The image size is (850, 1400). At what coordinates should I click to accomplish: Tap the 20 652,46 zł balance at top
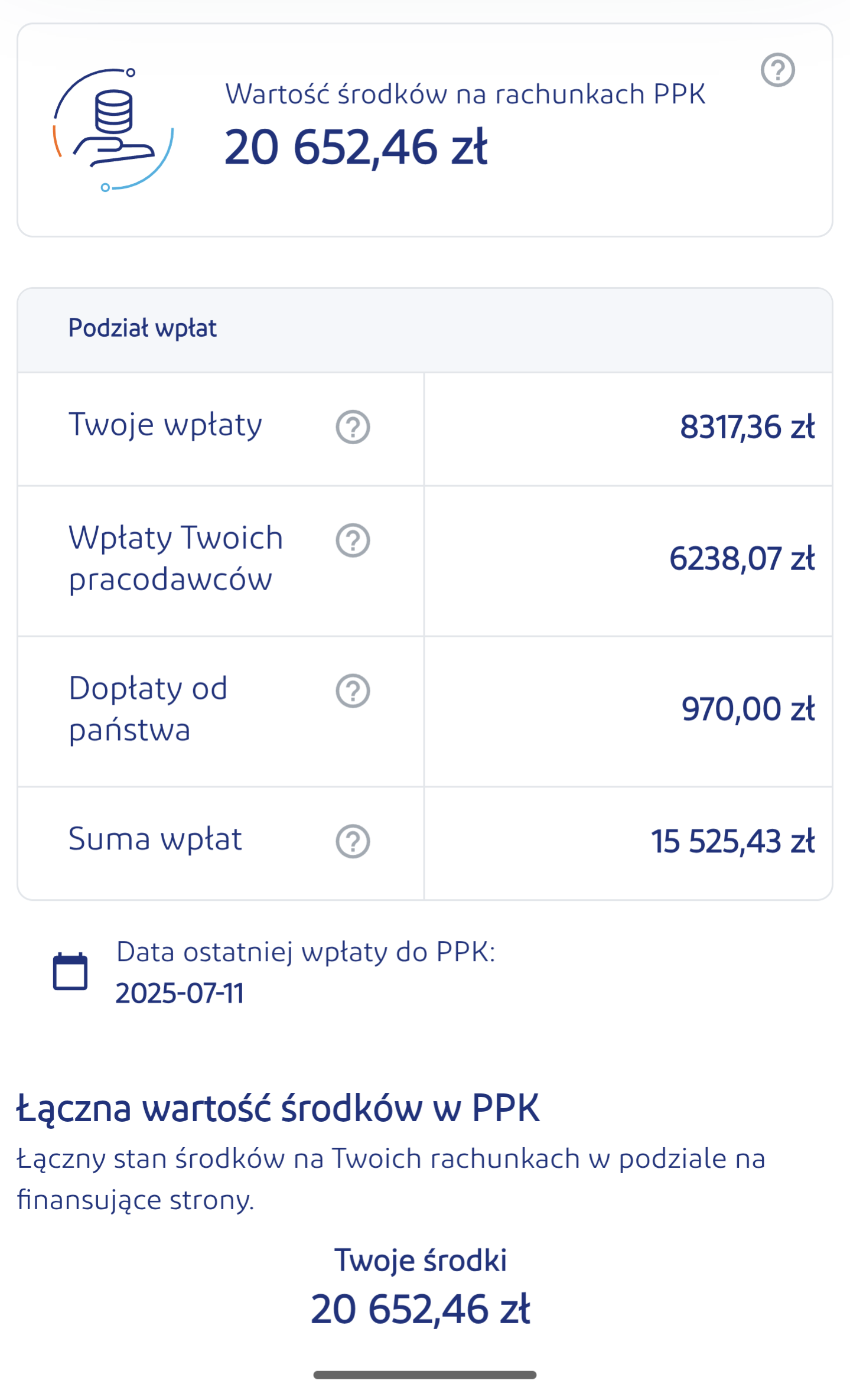point(356,147)
